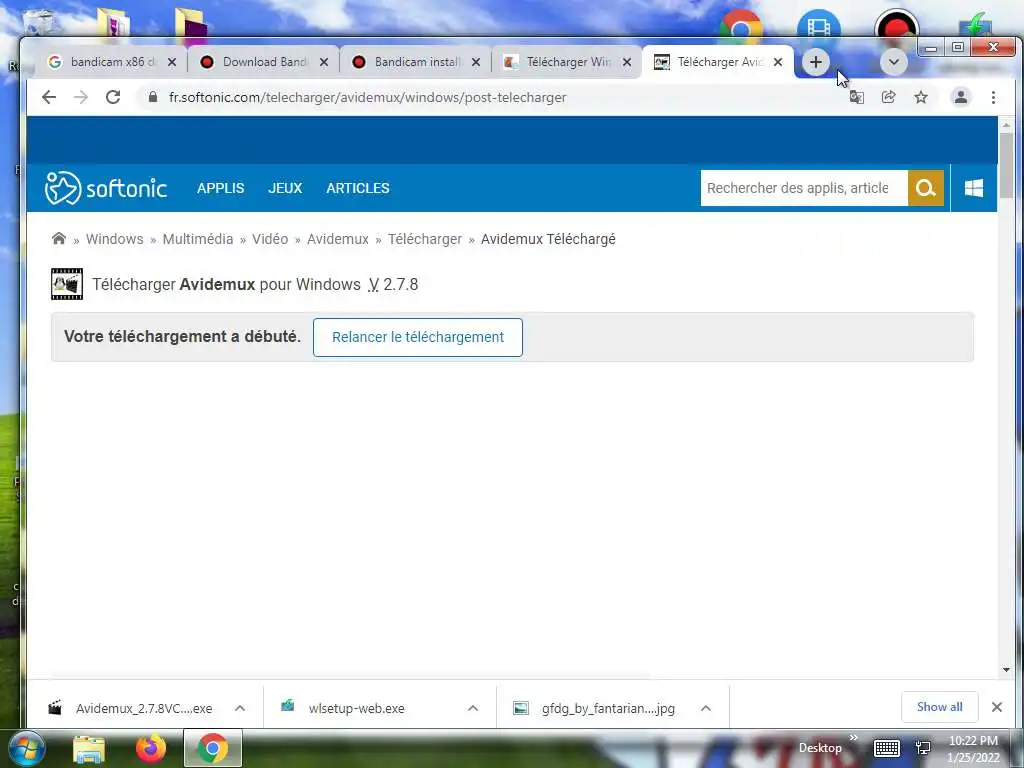Expand Desktop toolbar chevron in taskbar
Image resolution: width=1024 pixels, height=768 pixels.
click(x=854, y=738)
